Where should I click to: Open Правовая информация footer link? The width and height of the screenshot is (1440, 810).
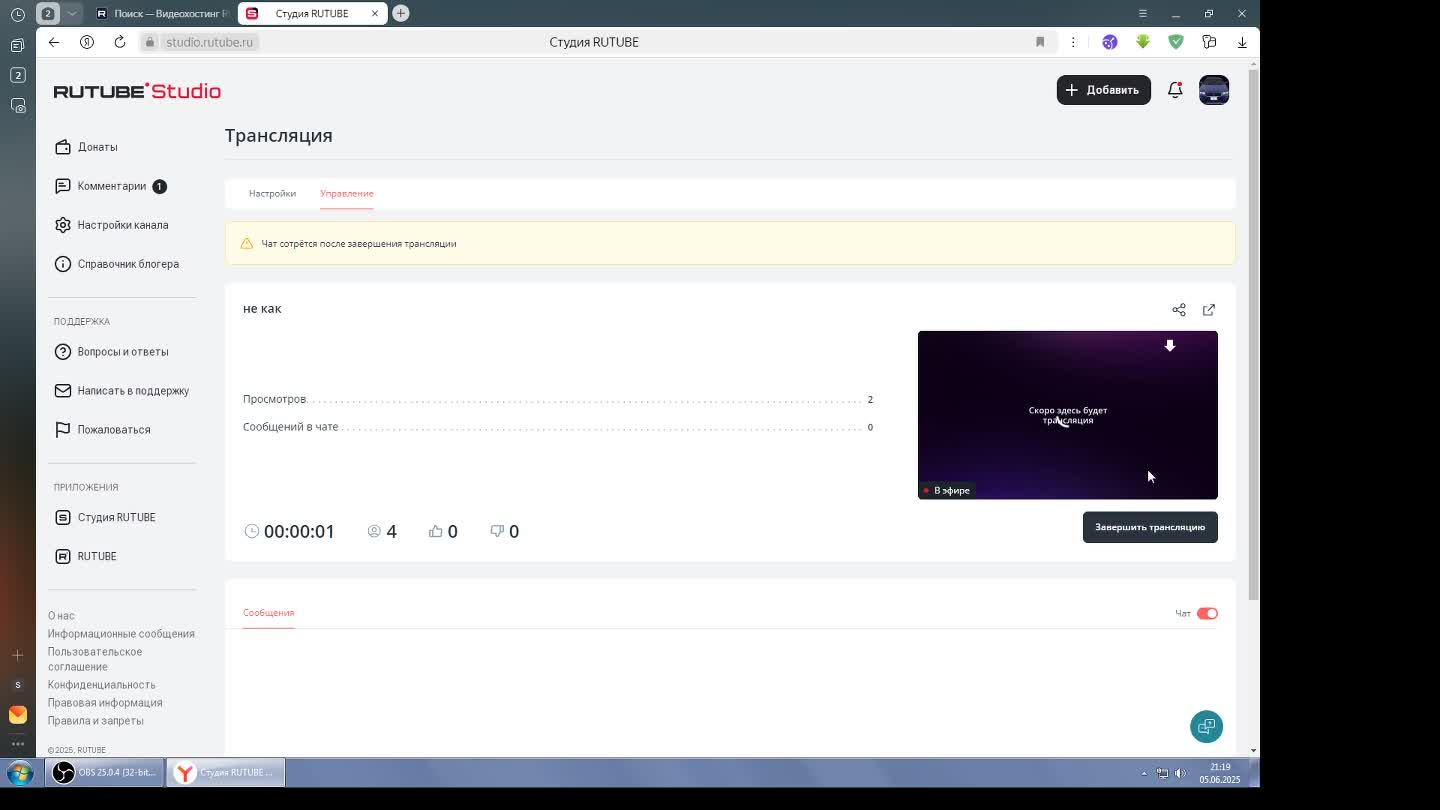(105, 703)
